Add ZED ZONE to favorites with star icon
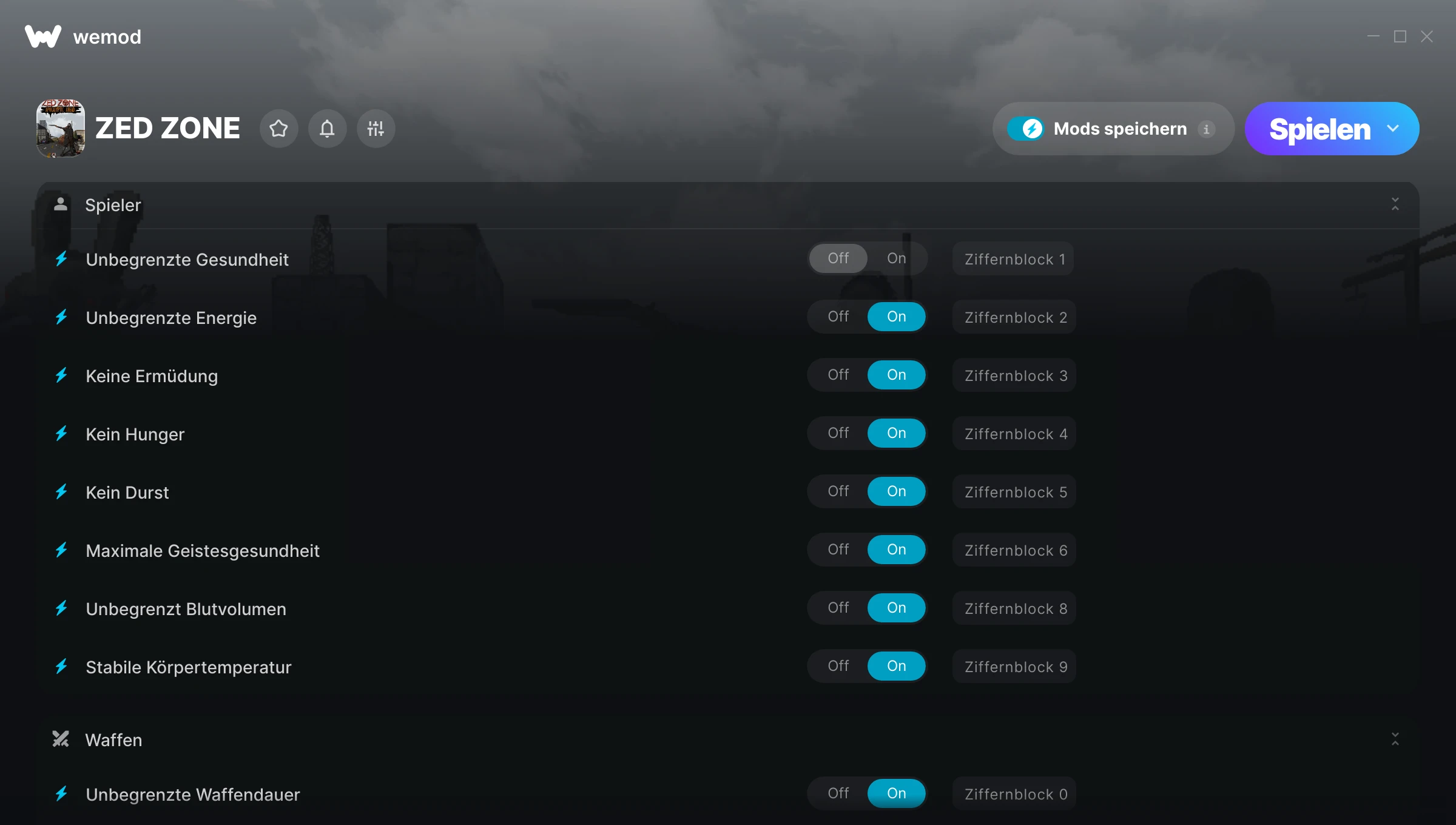Screen dimensions: 1456x825 (278, 129)
